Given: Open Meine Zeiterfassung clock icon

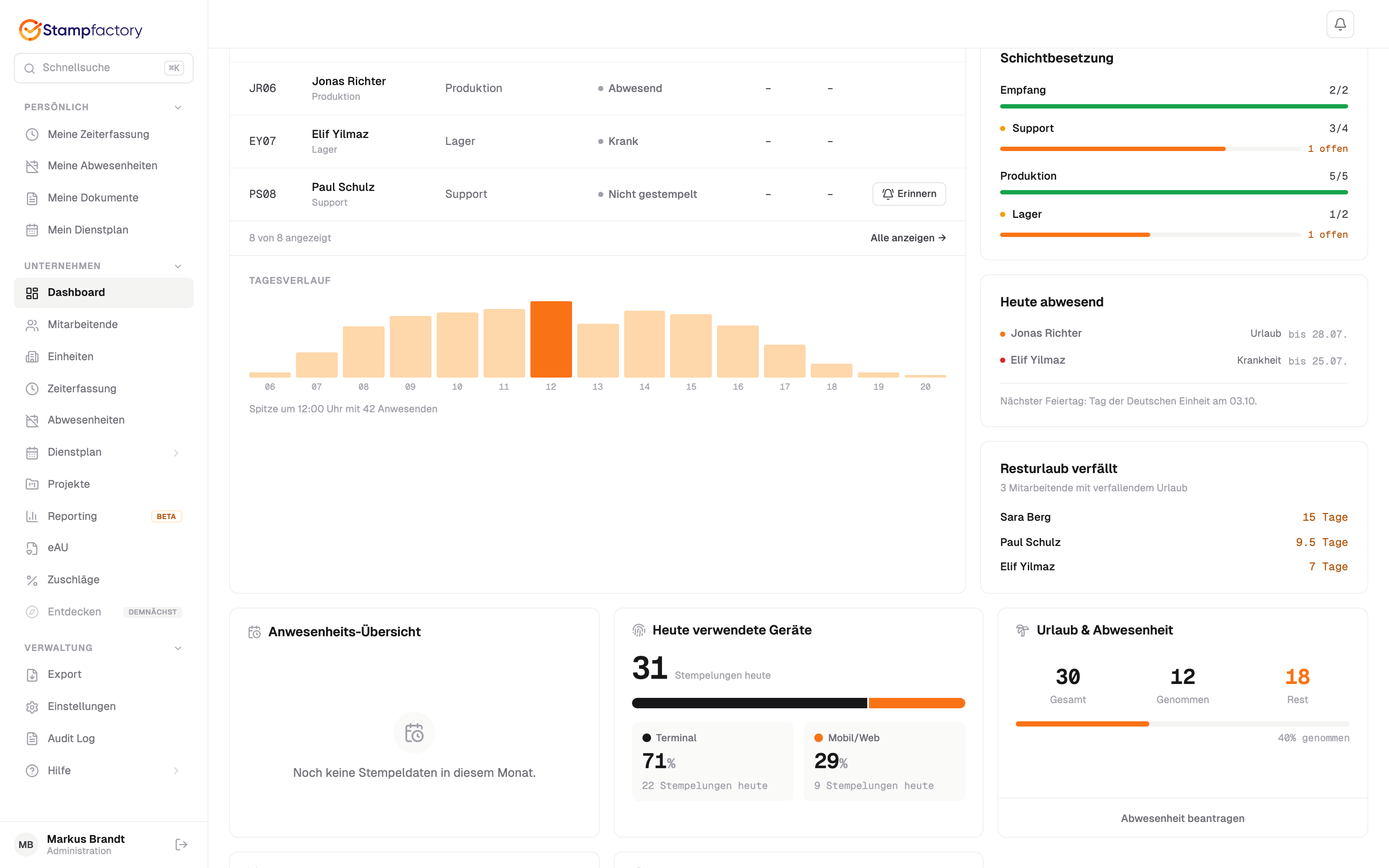Looking at the screenshot, I should click(32, 135).
